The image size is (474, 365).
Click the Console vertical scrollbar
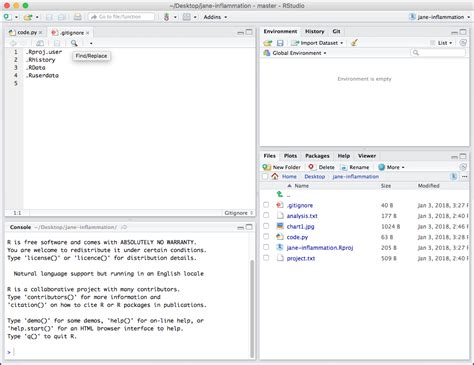252,308
